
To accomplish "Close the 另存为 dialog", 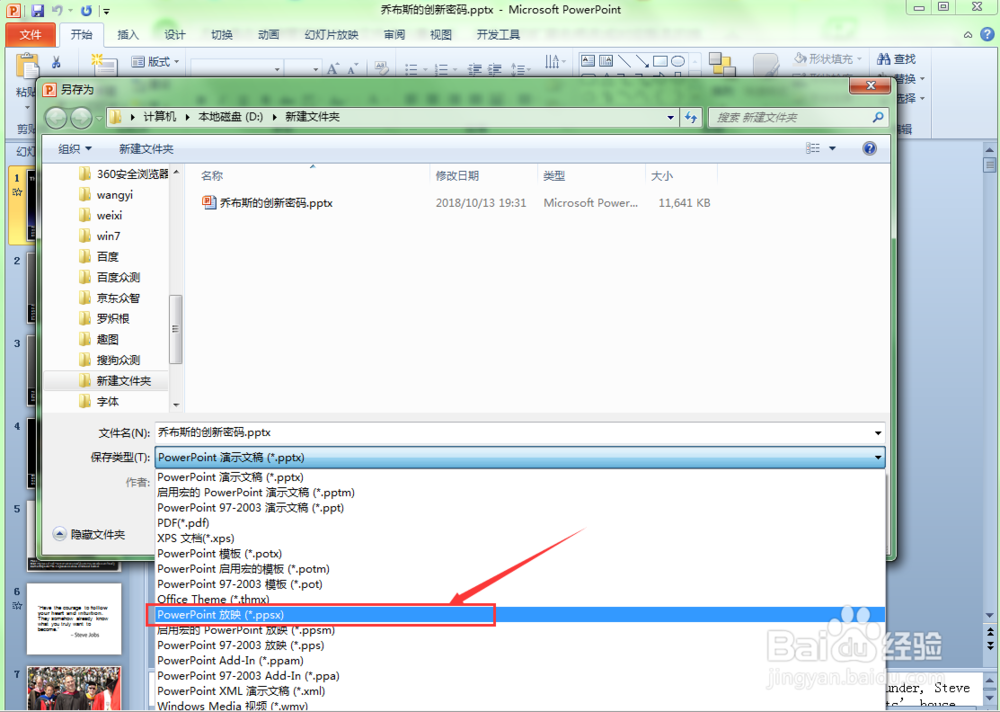I will (x=871, y=85).
